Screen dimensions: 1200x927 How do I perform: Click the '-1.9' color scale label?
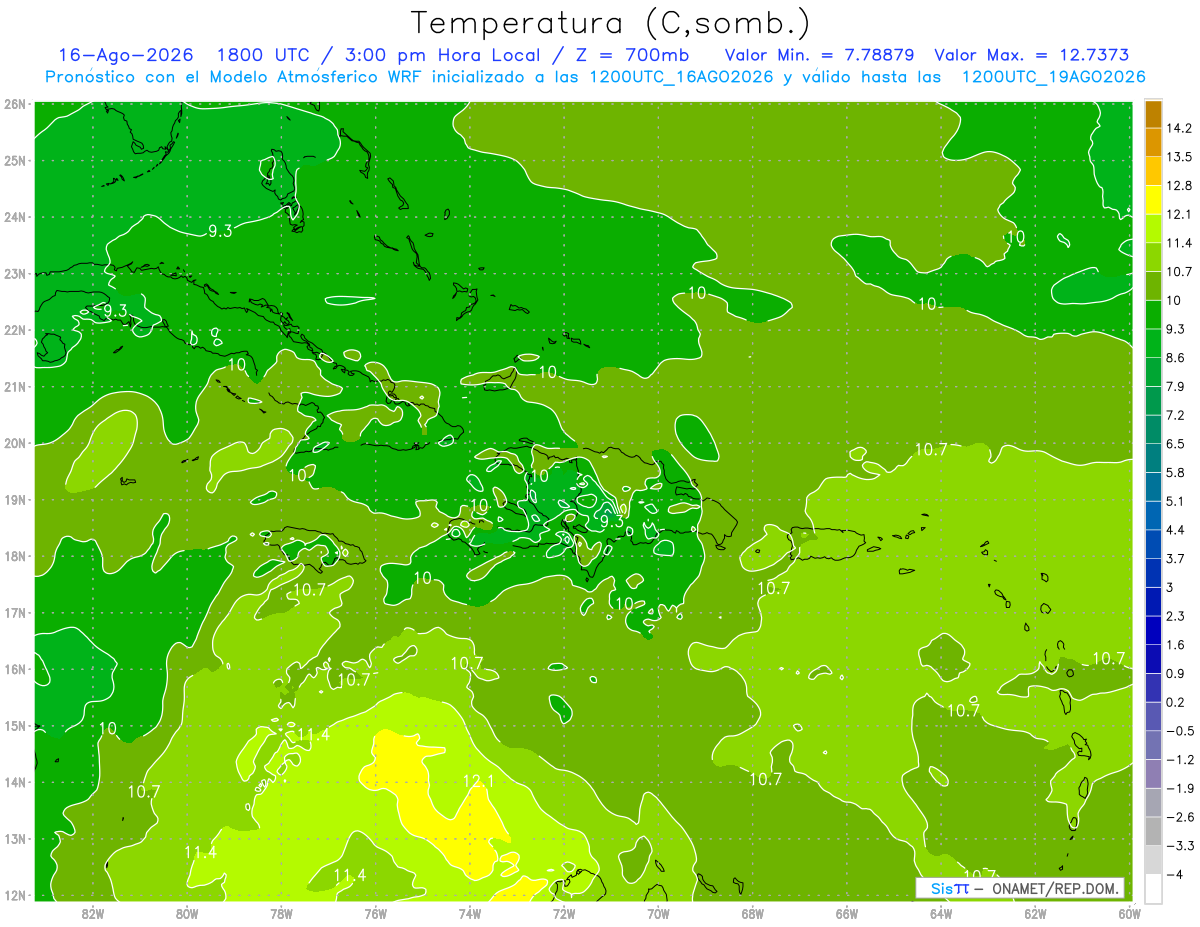(1181, 788)
